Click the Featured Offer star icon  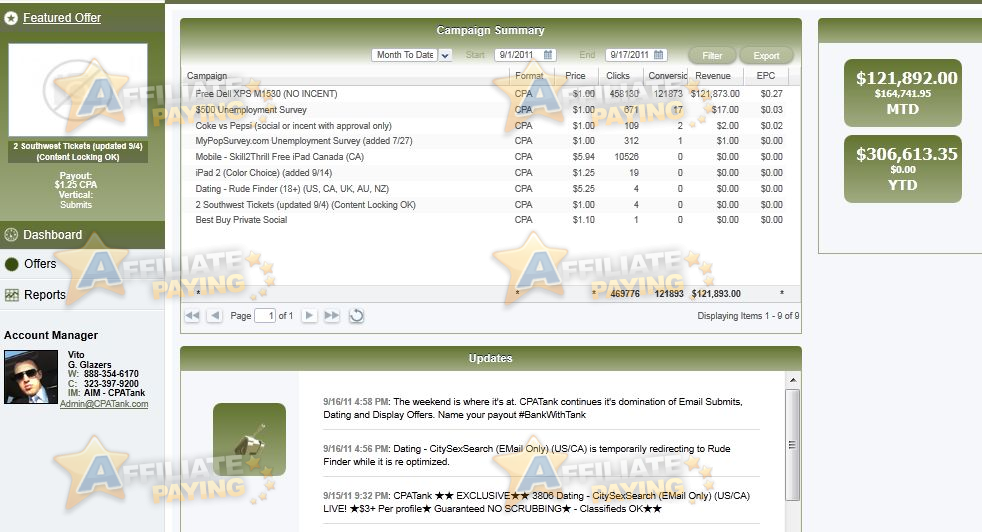11,18
